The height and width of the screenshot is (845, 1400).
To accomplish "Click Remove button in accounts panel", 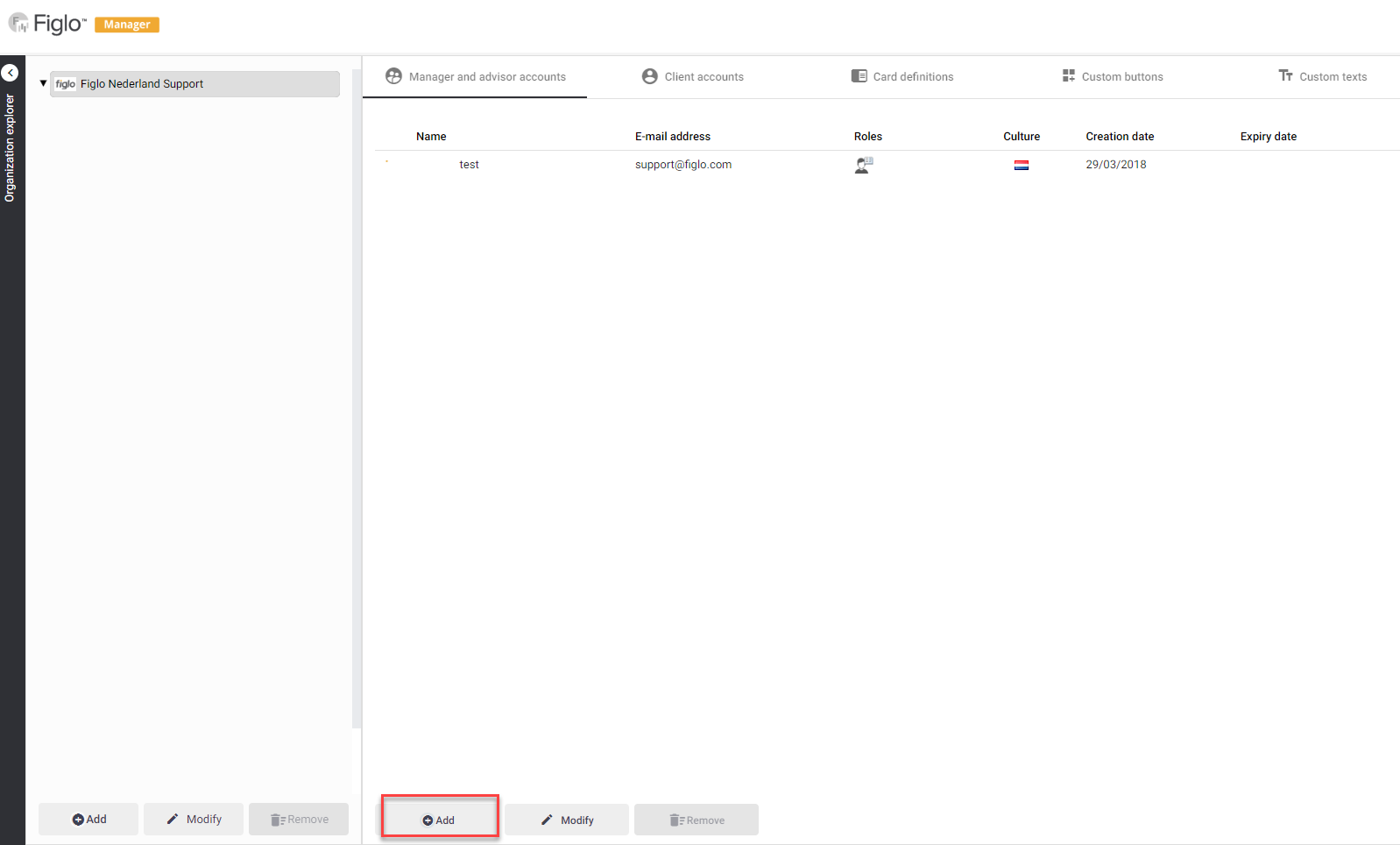I will tap(696, 820).
